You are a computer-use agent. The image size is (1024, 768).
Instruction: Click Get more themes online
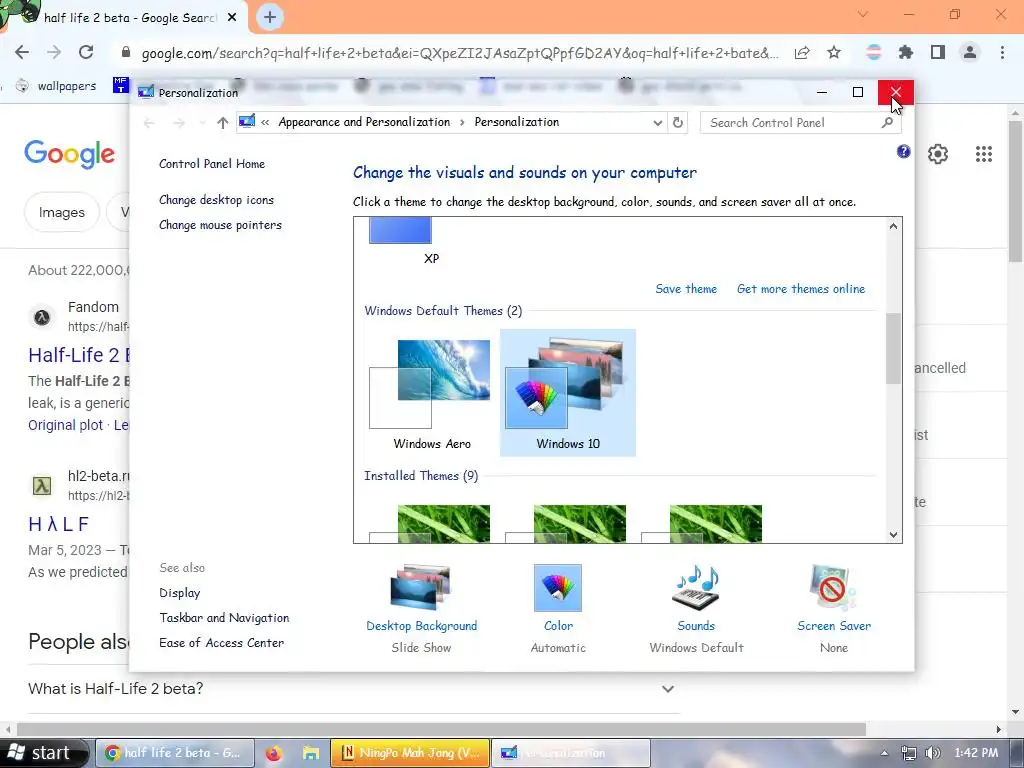(801, 289)
